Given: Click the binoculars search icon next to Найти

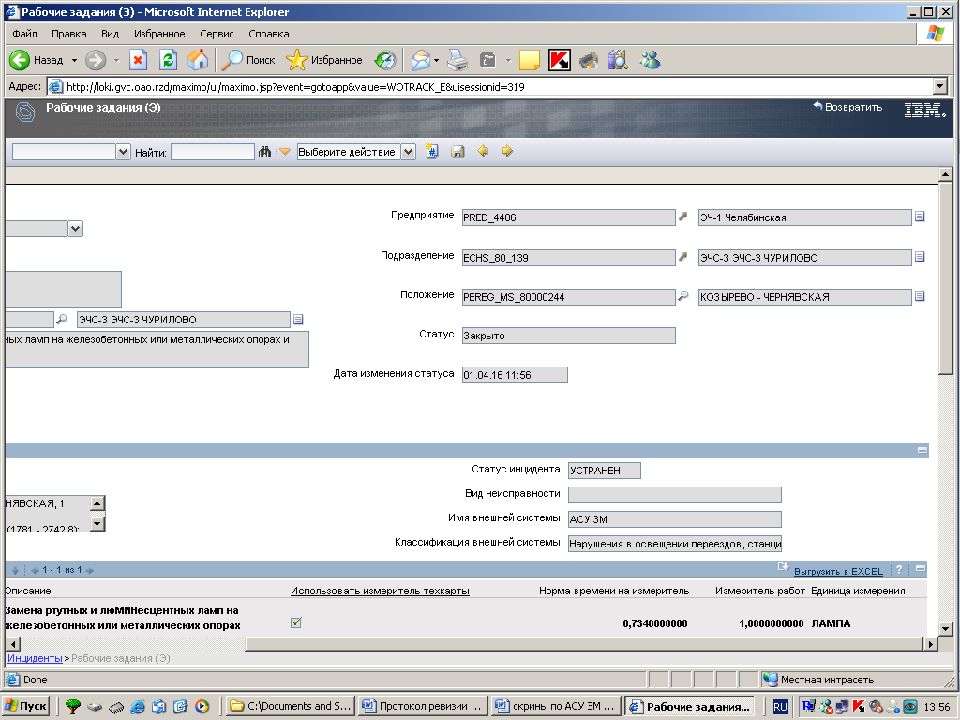Looking at the screenshot, I should (x=264, y=152).
